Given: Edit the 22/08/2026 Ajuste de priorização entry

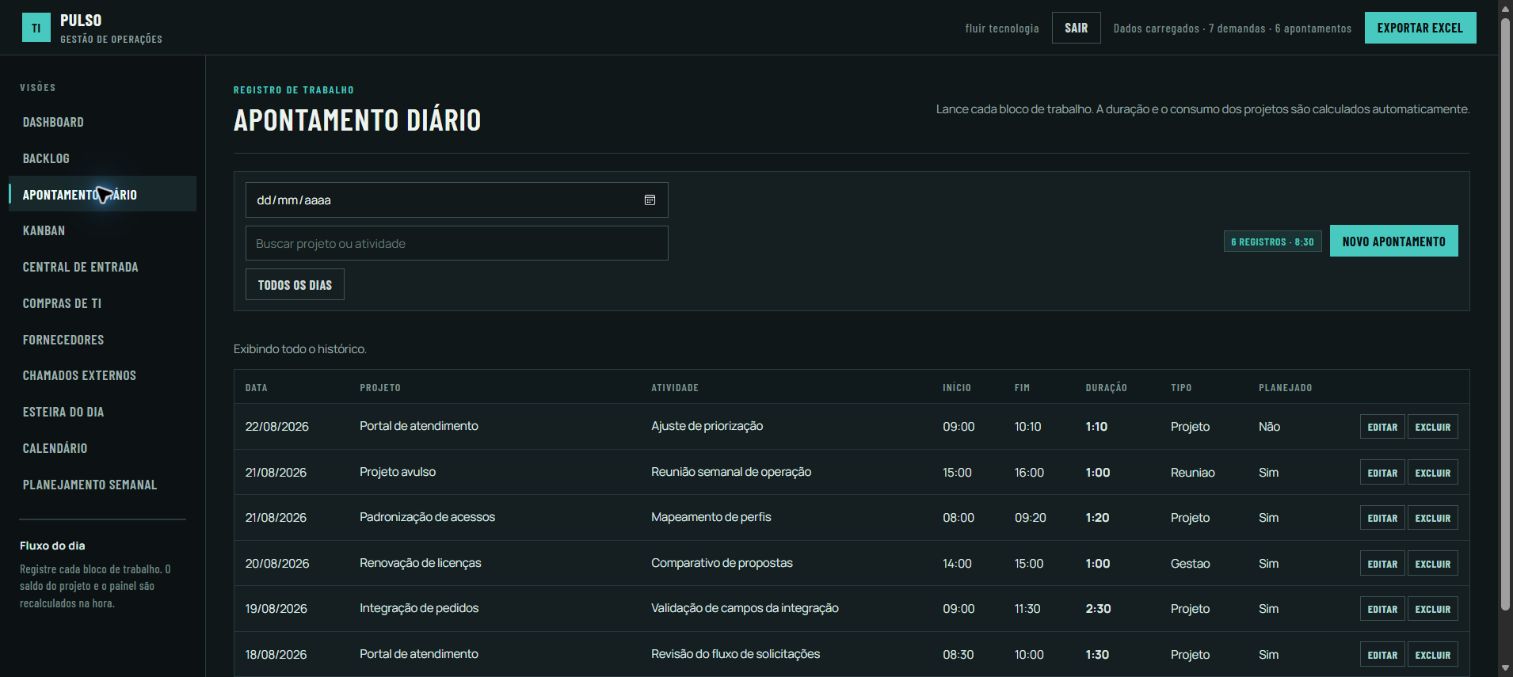Looking at the screenshot, I should (x=1382, y=427).
